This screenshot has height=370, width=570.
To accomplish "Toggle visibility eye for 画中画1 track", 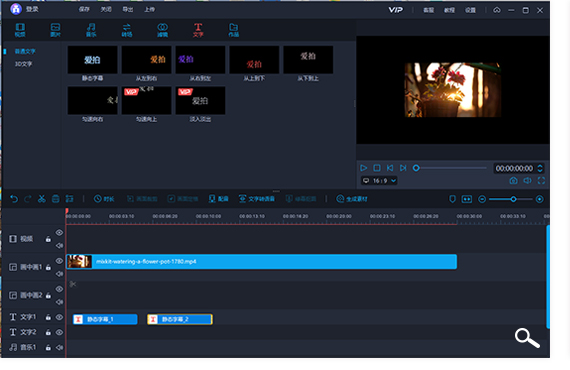I will (59, 261).
